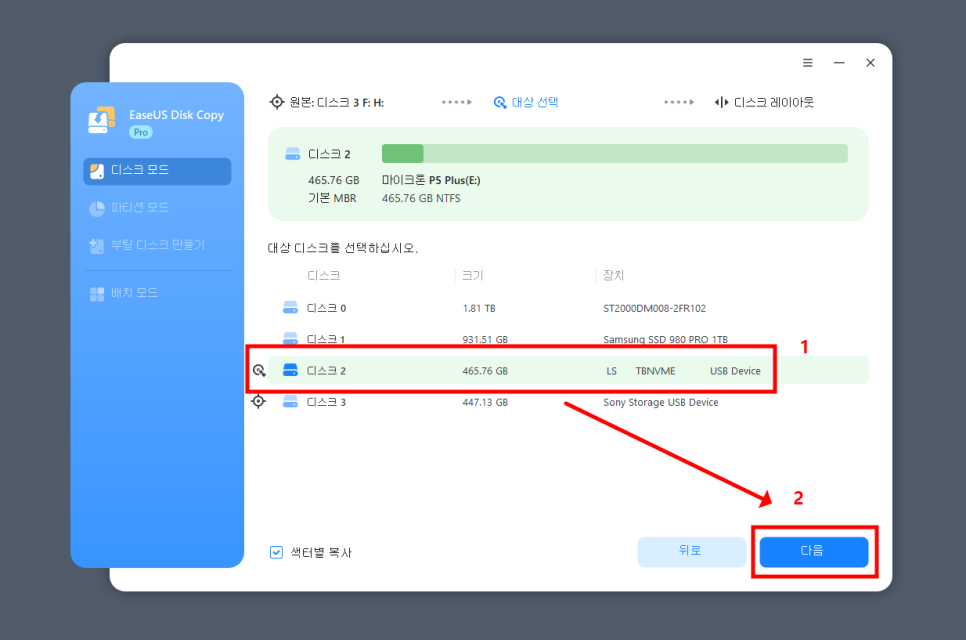The height and width of the screenshot is (640, 966).
Task: Click the layout icon beside 디스크 레이아웃
Action: (x=721, y=102)
